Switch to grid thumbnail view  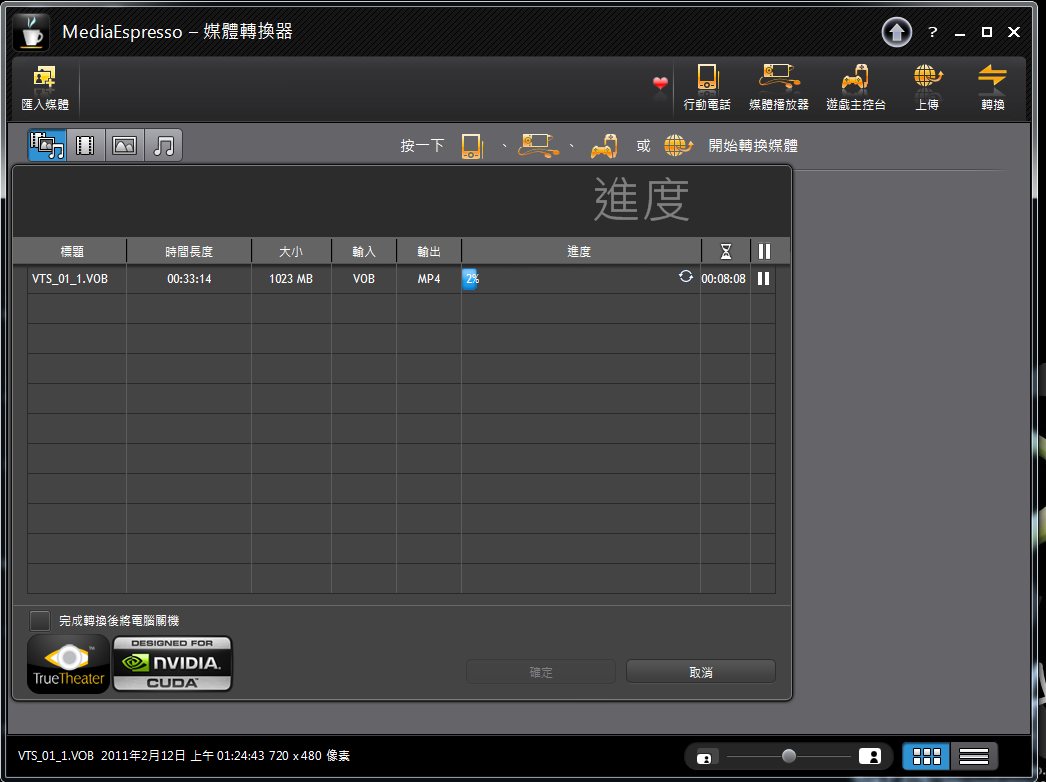click(x=927, y=756)
